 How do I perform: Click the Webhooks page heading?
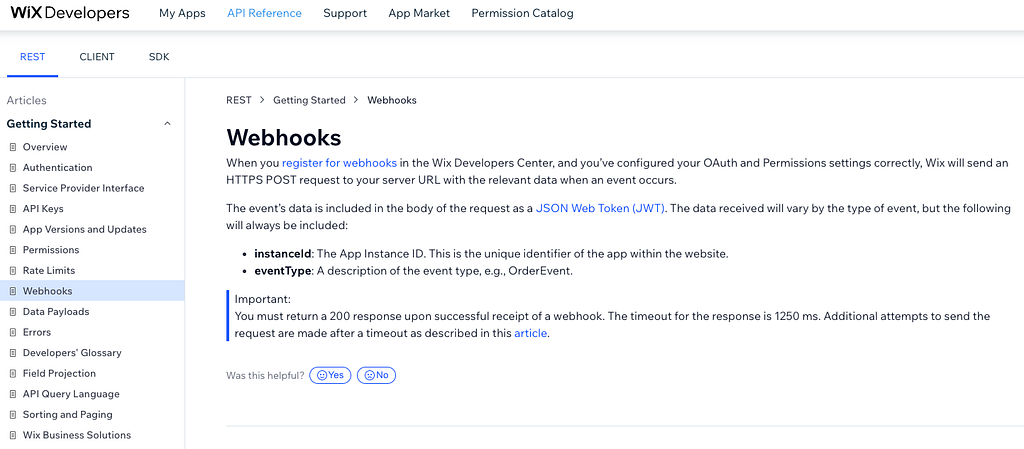[283, 138]
